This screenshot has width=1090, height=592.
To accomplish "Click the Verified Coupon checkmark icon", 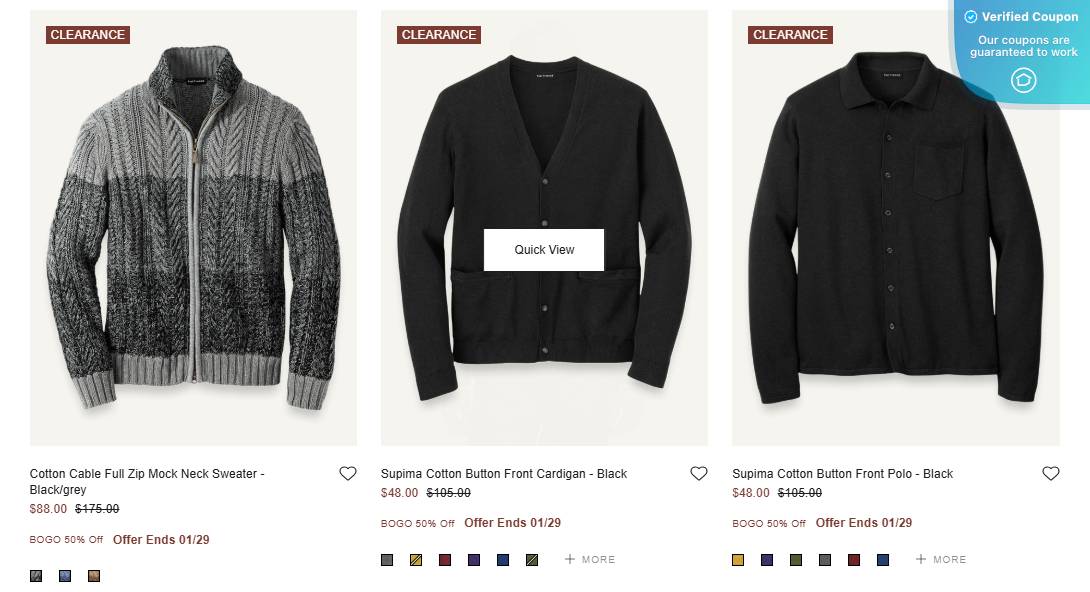I will (x=970, y=17).
